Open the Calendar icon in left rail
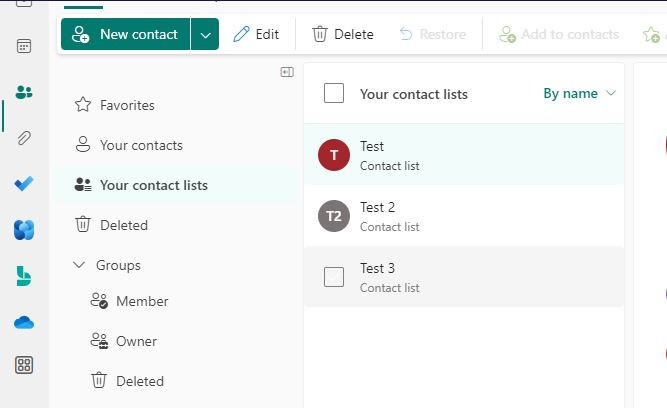The width and height of the screenshot is (667, 408). [24, 46]
